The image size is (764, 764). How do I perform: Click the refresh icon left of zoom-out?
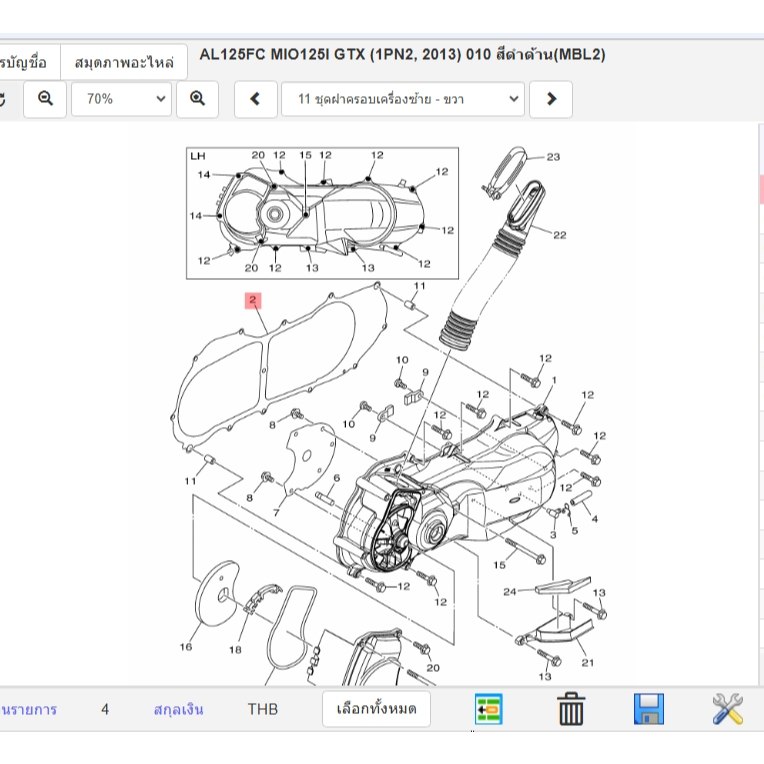2,99
